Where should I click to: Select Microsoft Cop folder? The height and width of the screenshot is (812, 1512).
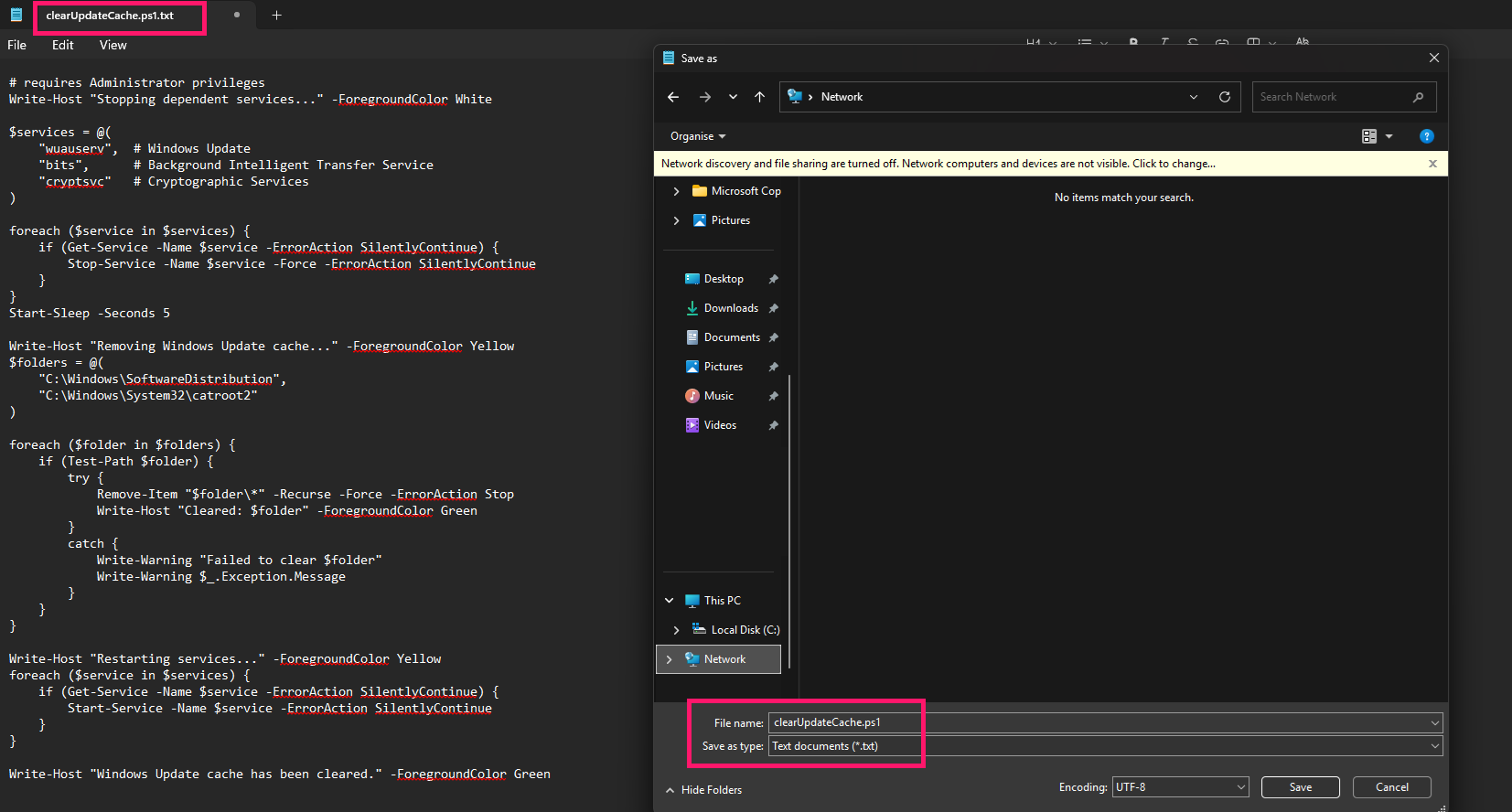(x=737, y=191)
